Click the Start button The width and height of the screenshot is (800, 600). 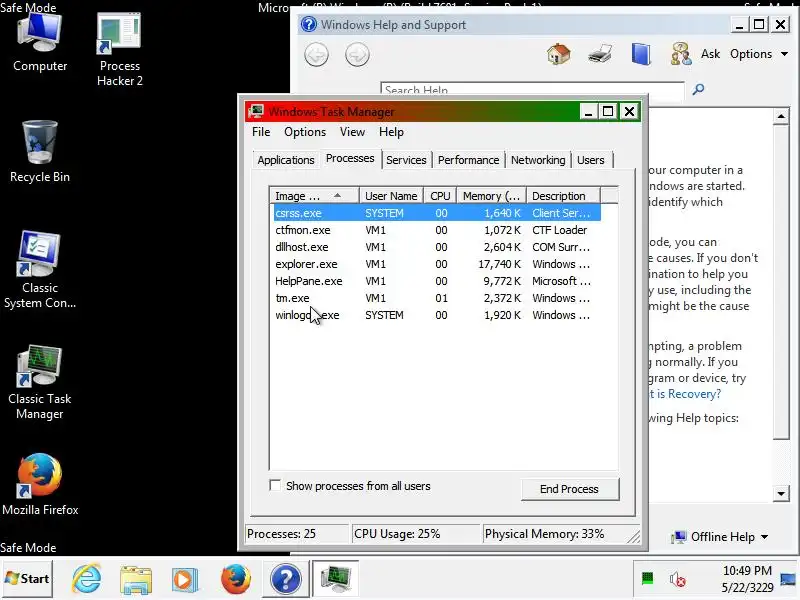point(27,579)
